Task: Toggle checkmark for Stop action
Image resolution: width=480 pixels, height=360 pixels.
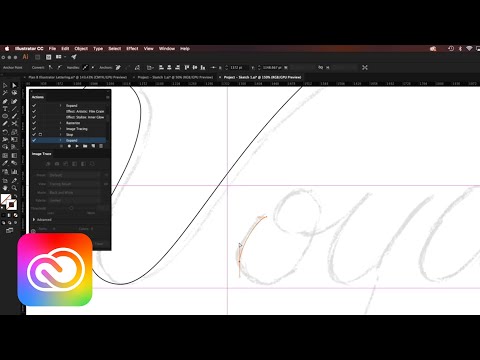Action: pyautogui.click(x=34, y=134)
